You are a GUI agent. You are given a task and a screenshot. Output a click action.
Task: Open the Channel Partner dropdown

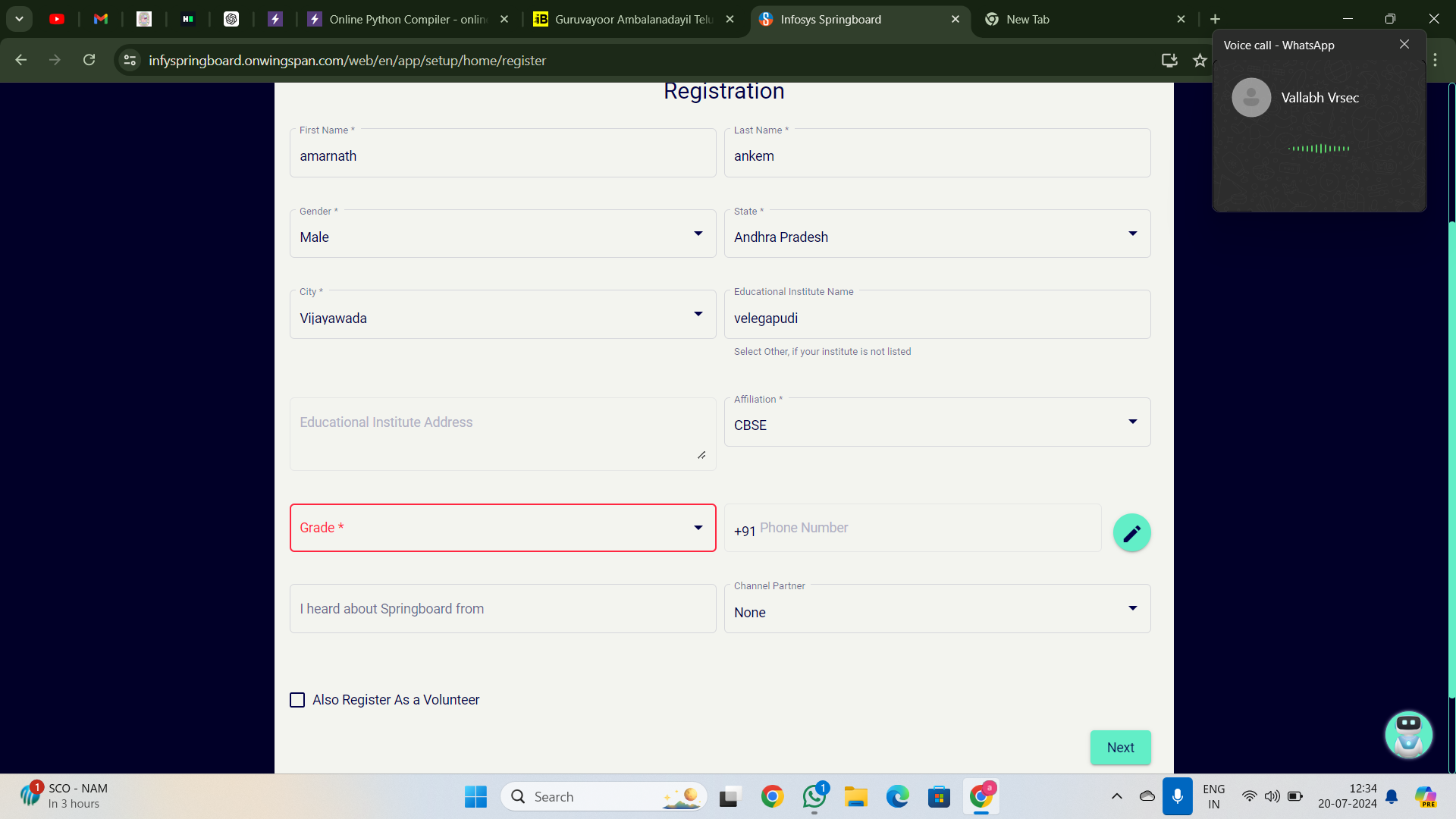(937, 609)
